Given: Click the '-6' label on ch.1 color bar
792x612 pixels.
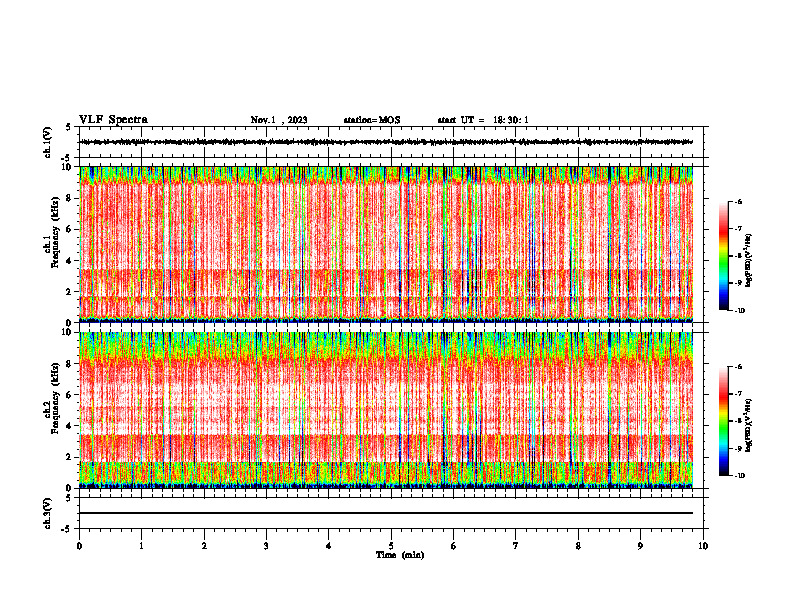Looking at the screenshot, I should pos(739,202).
